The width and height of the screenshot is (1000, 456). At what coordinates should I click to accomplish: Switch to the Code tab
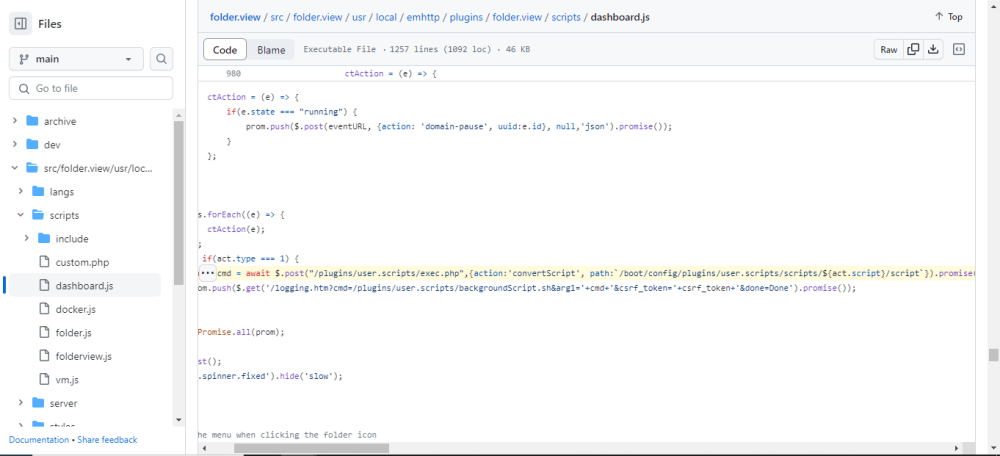225,50
